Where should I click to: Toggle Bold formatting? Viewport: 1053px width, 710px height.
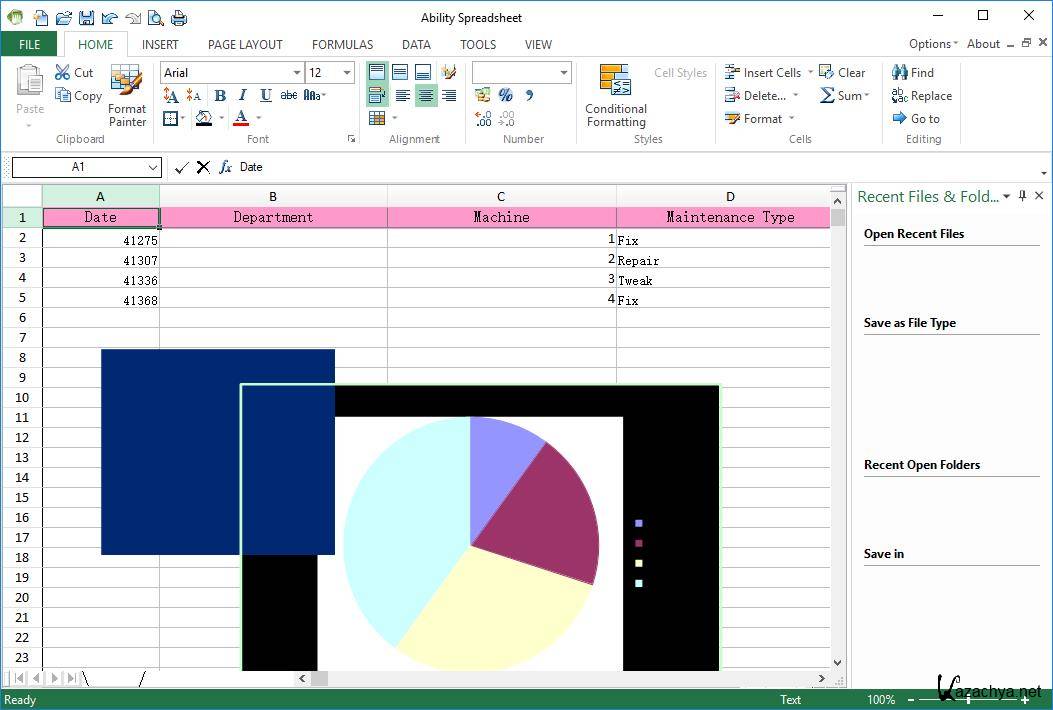tap(220, 96)
